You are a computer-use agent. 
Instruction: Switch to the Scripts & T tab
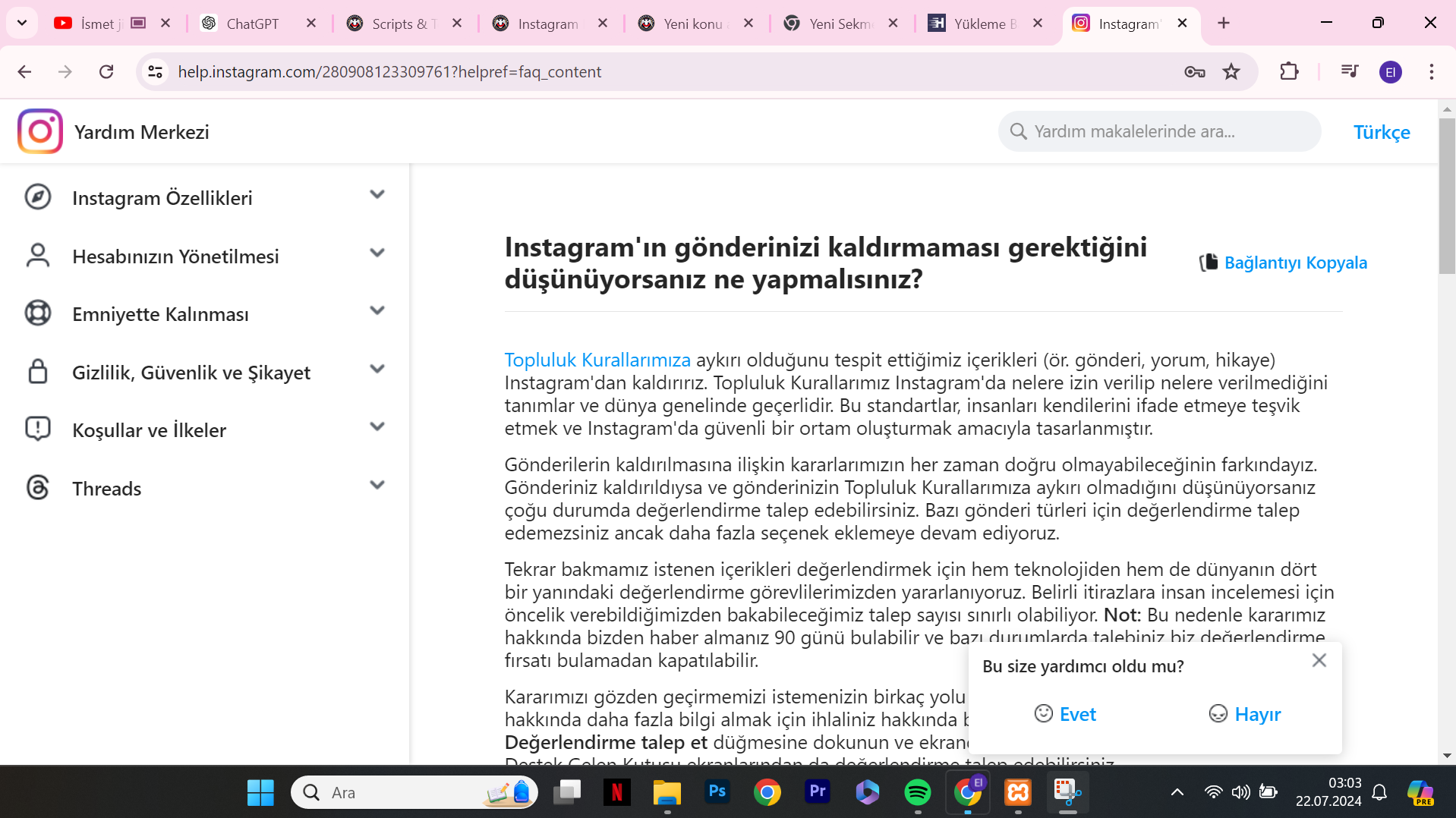click(x=404, y=24)
